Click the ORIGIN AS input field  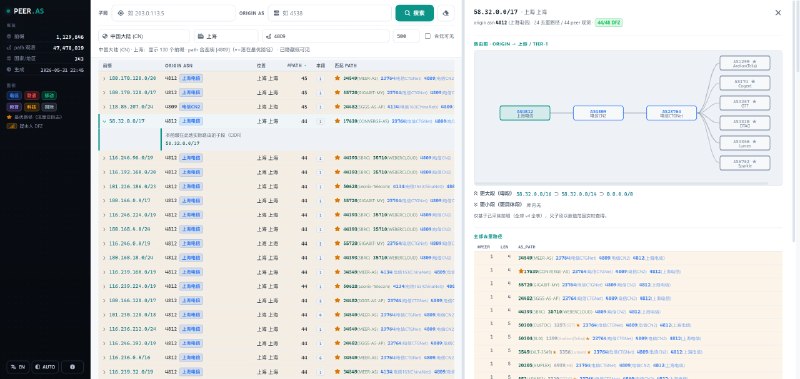point(330,13)
